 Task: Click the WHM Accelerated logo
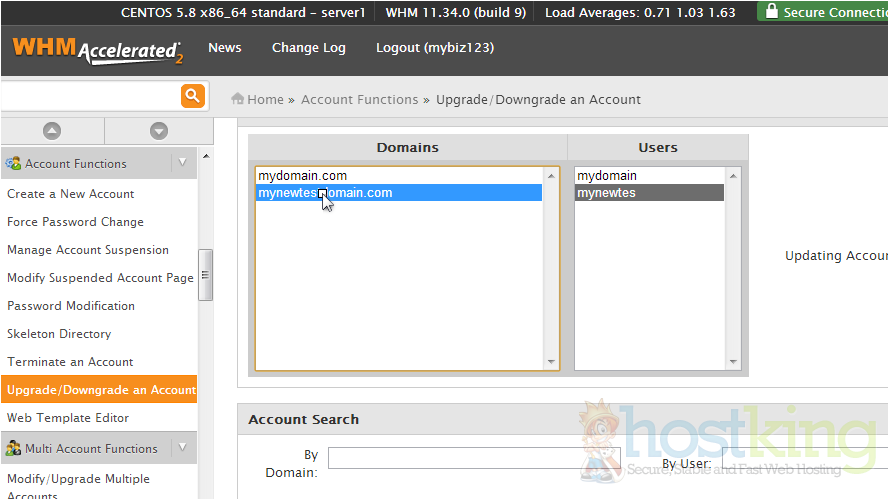pos(97,50)
